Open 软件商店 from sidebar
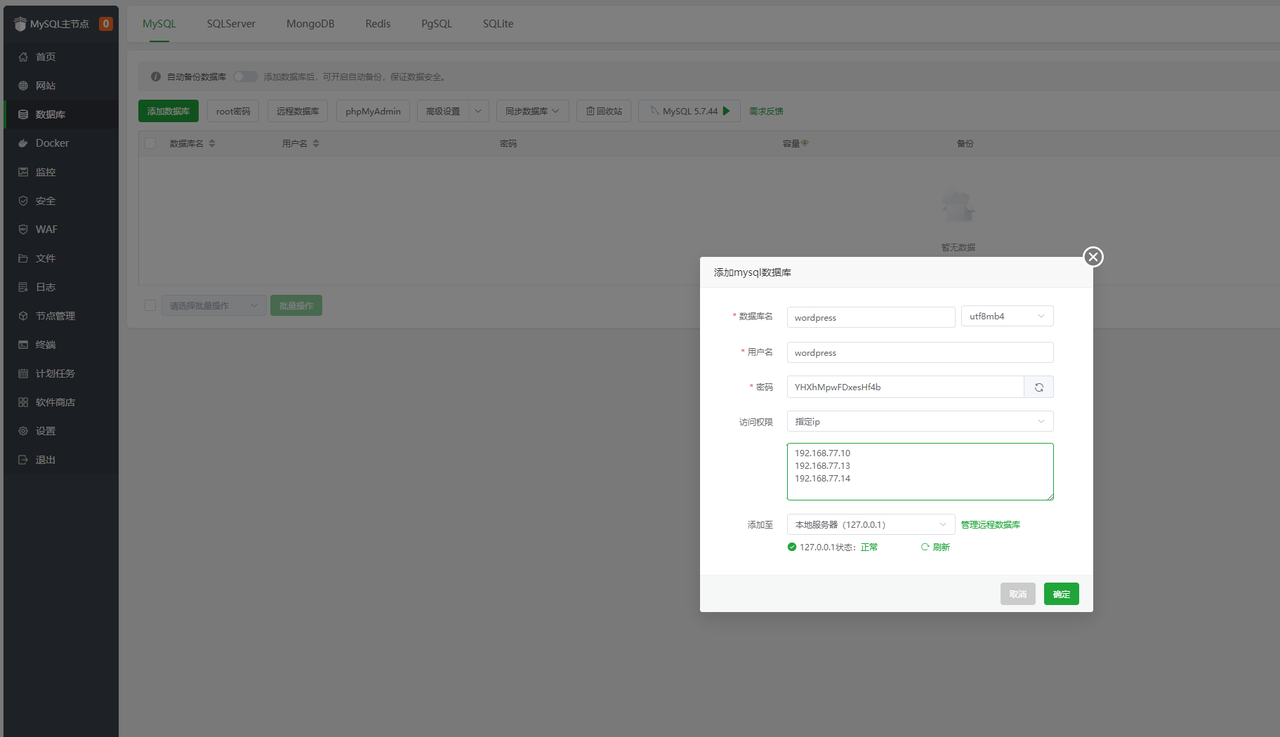The height and width of the screenshot is (737, 1280). click(55, 402)
